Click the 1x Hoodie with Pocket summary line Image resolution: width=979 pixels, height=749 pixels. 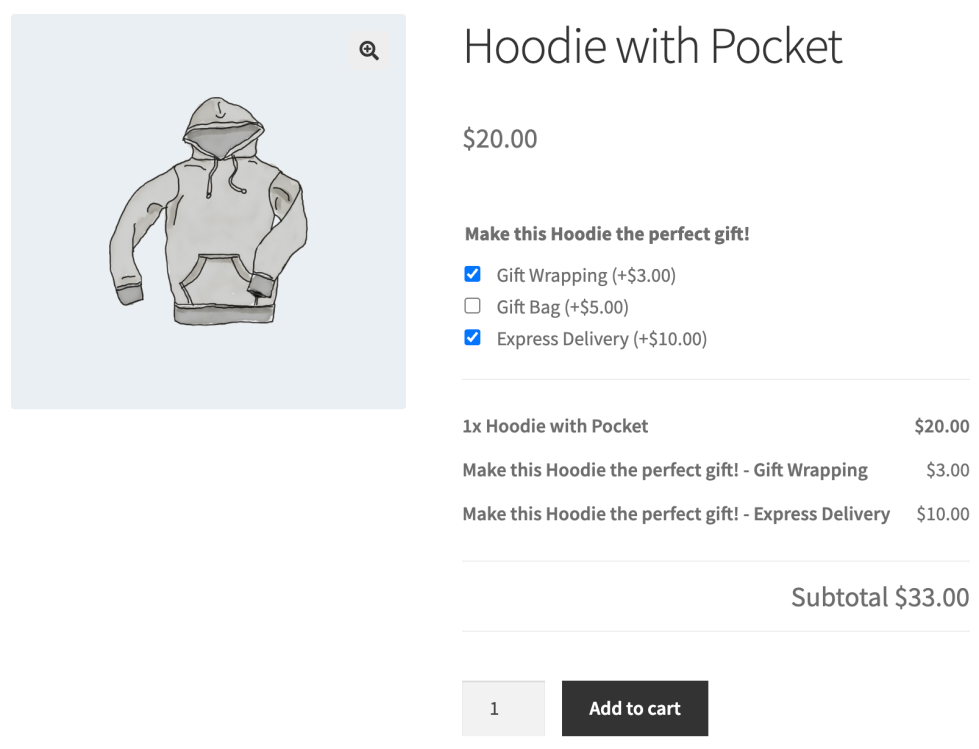tap(554, 425)
